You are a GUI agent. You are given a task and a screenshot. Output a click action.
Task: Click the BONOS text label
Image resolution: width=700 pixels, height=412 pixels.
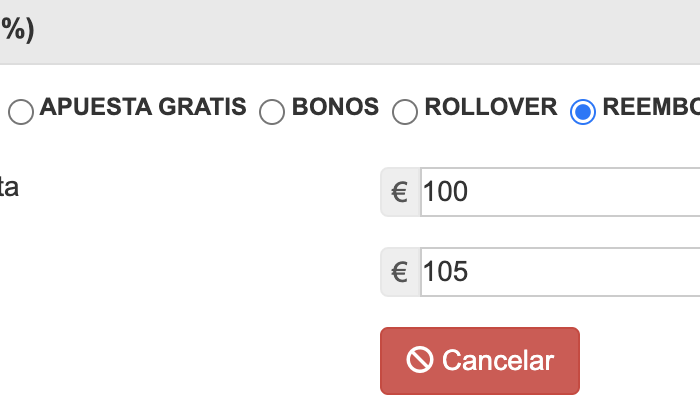point(335,107)
